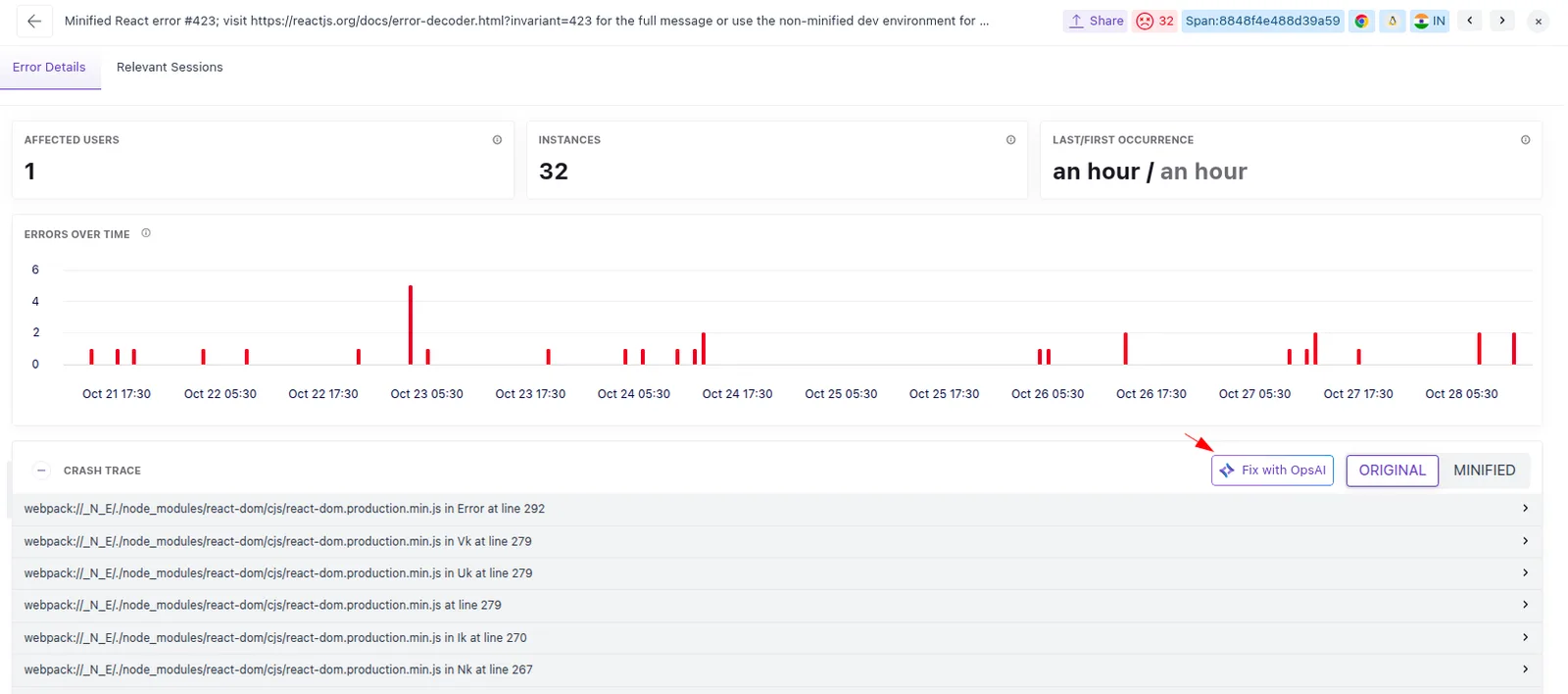Collapse the Crash Trace section
1568x694 pixels.
(41, 471)
